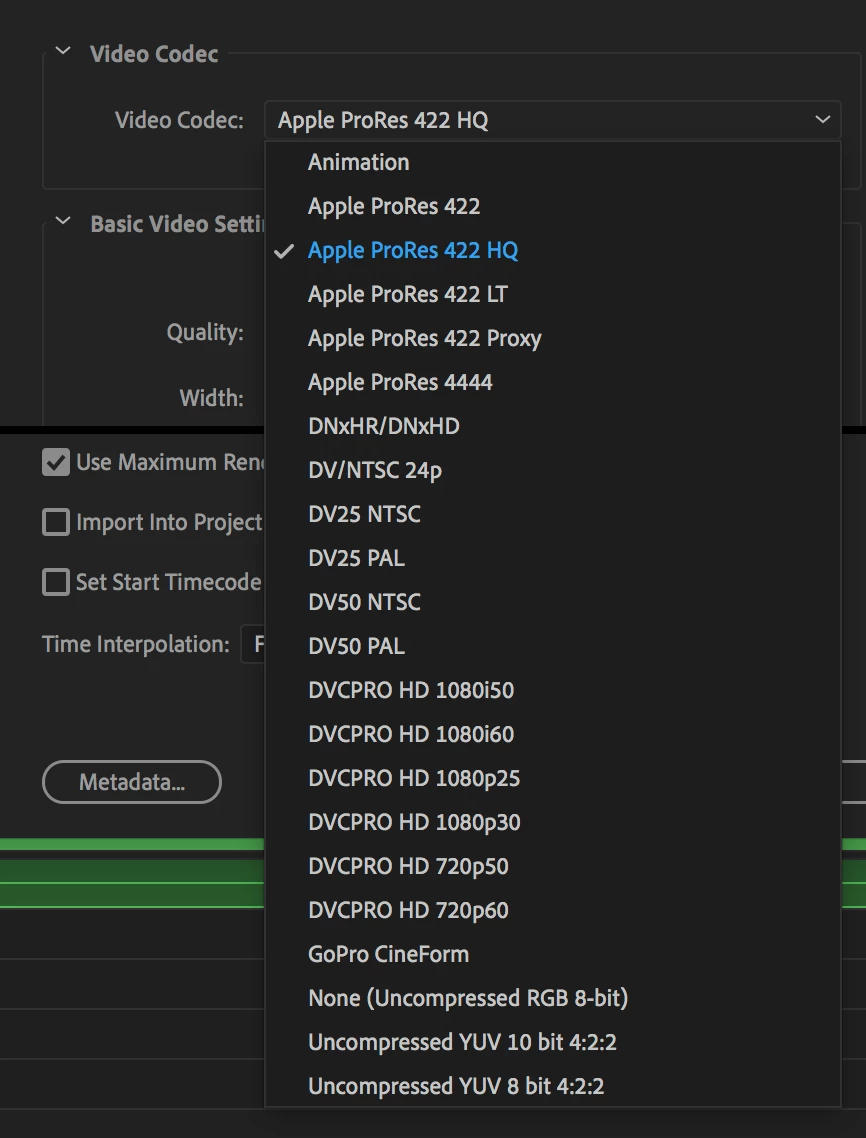Choose Apple ProRes 422 Proxy
Image resolution: width=866 pixels, height=1138 pixels.
(x=552, y=338)
